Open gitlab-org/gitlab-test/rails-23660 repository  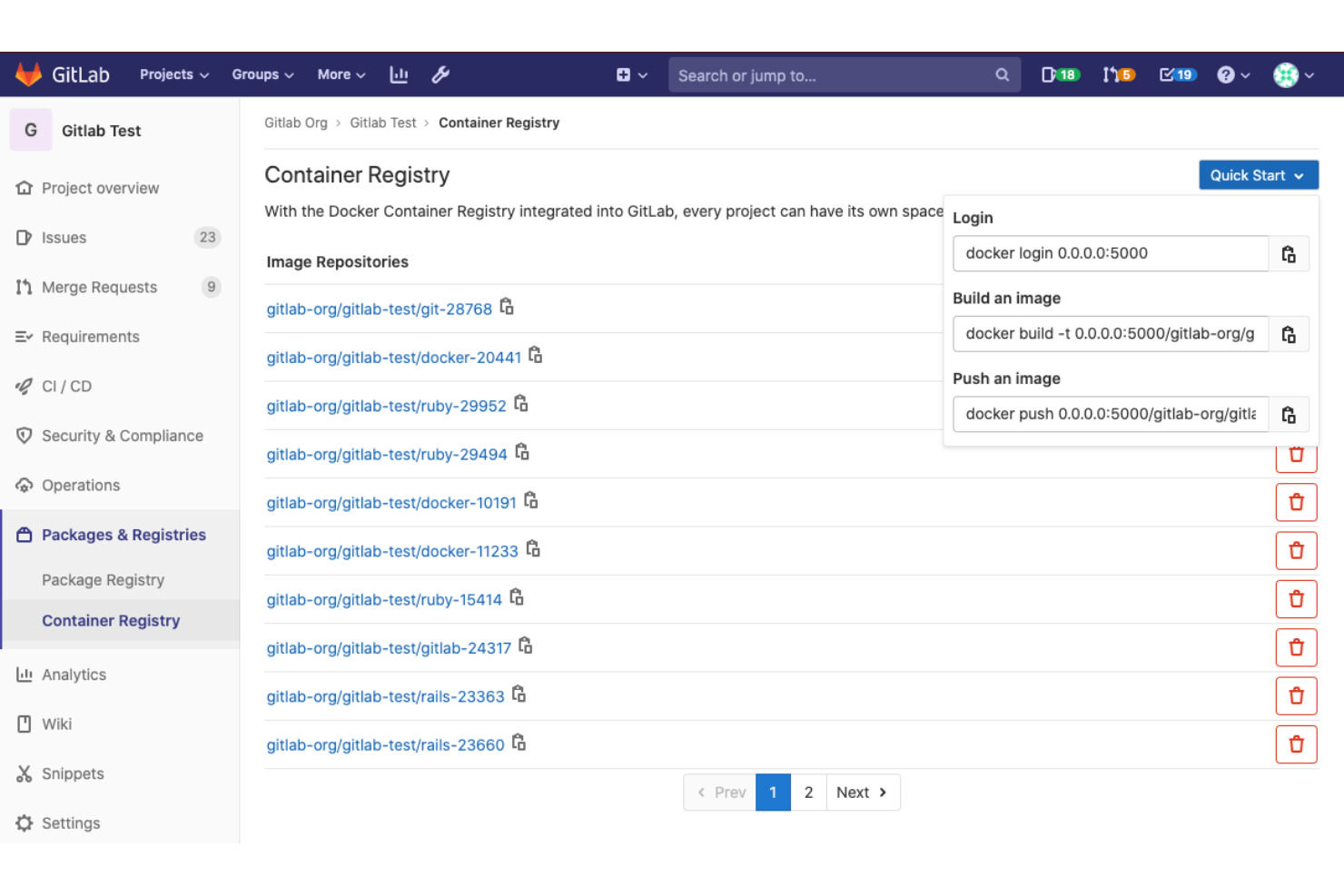tap(385, 745)
